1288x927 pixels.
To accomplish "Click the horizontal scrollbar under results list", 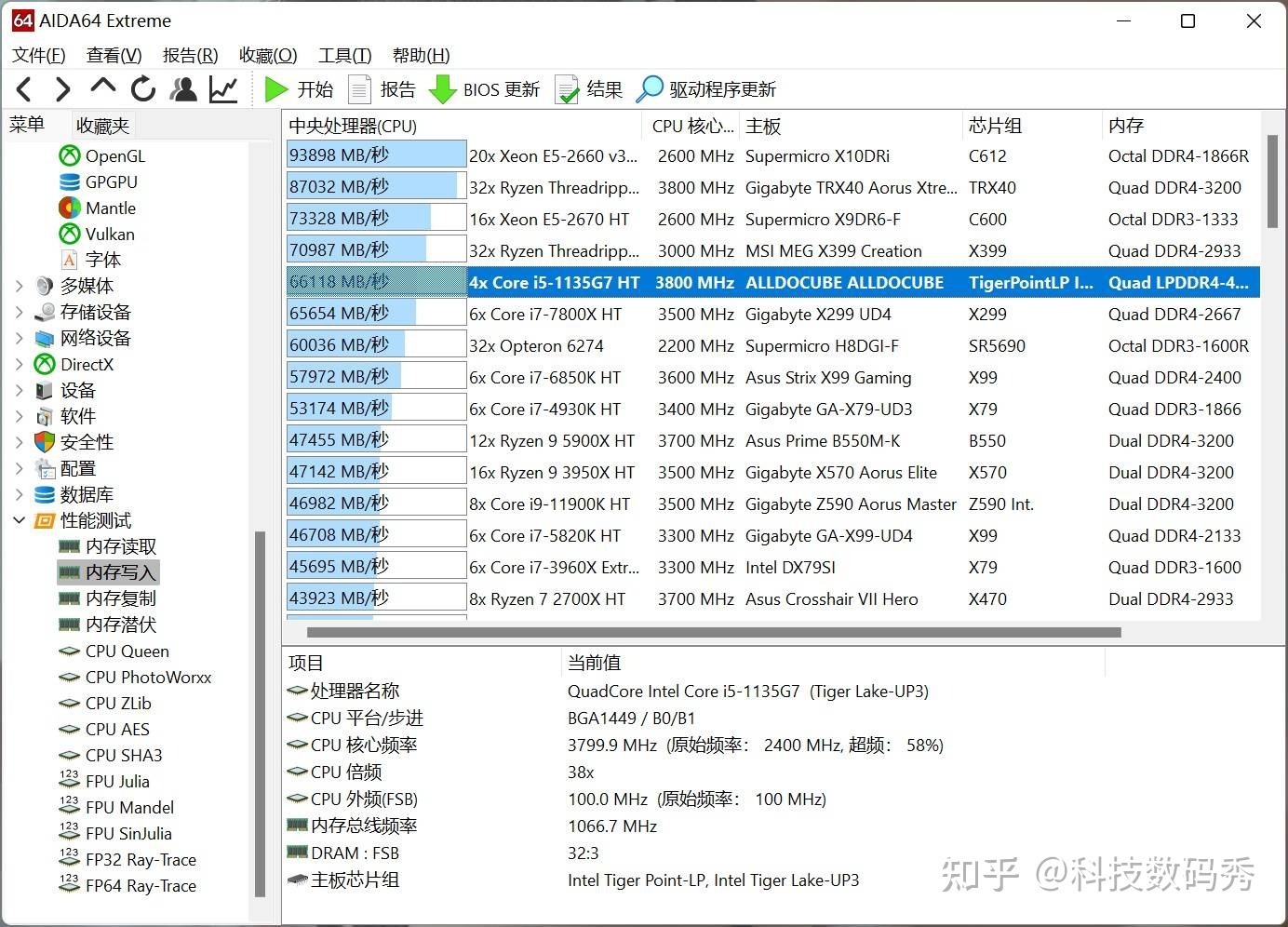I will tap(713, 632).
